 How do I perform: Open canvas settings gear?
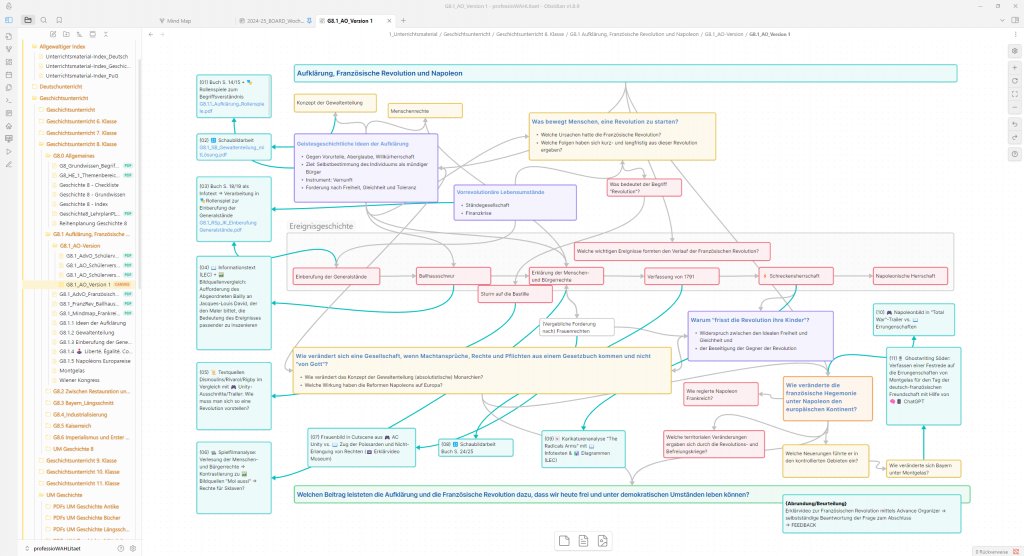coord(1015,50)
